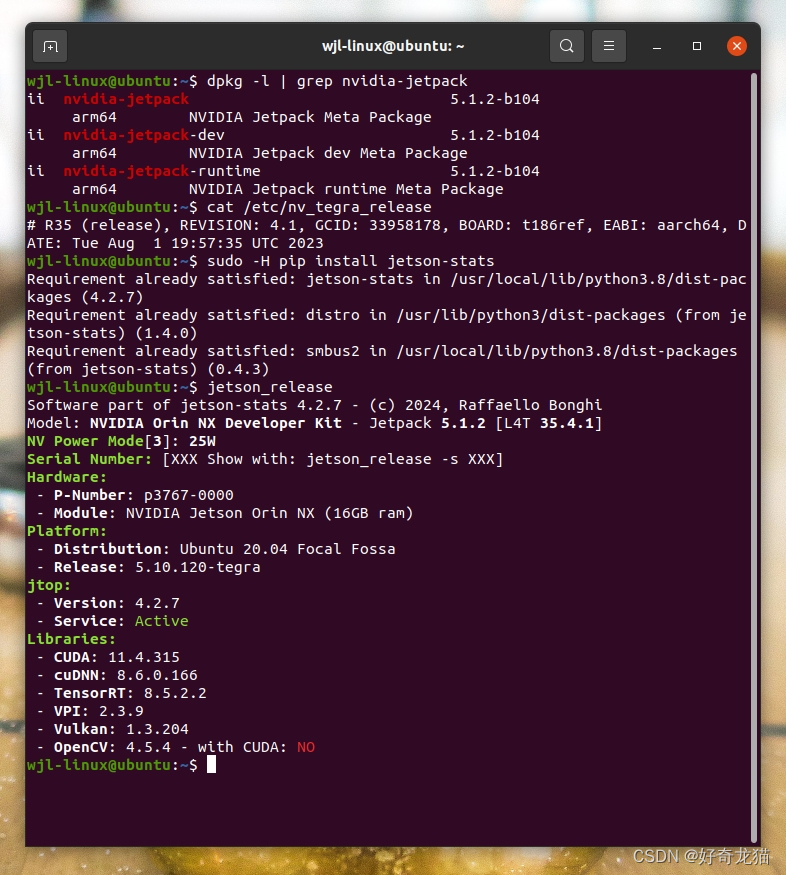
Task: Click the command 'dpkg -l | grep nvidia-jetpack'
Action: [337, 81]
